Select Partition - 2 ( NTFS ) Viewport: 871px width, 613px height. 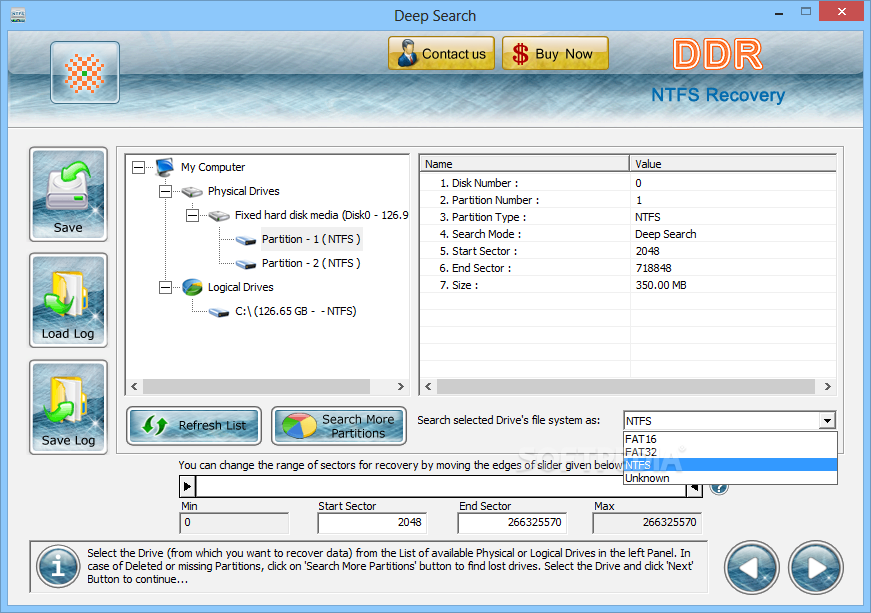point(311,263)
